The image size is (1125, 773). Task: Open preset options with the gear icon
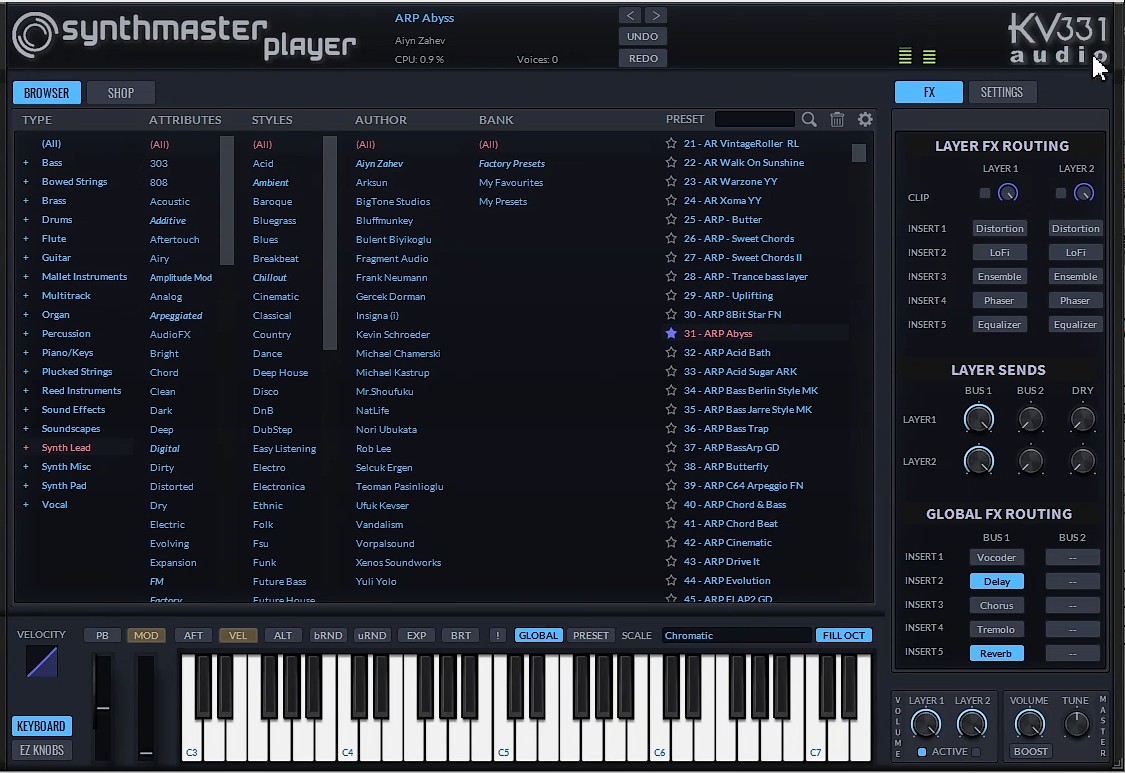[864, 119]
